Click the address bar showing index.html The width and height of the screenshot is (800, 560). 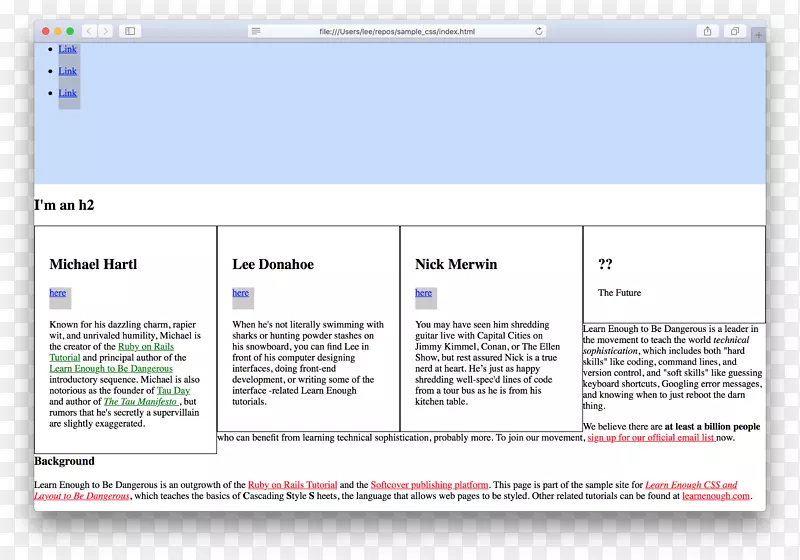coord(397,31)
